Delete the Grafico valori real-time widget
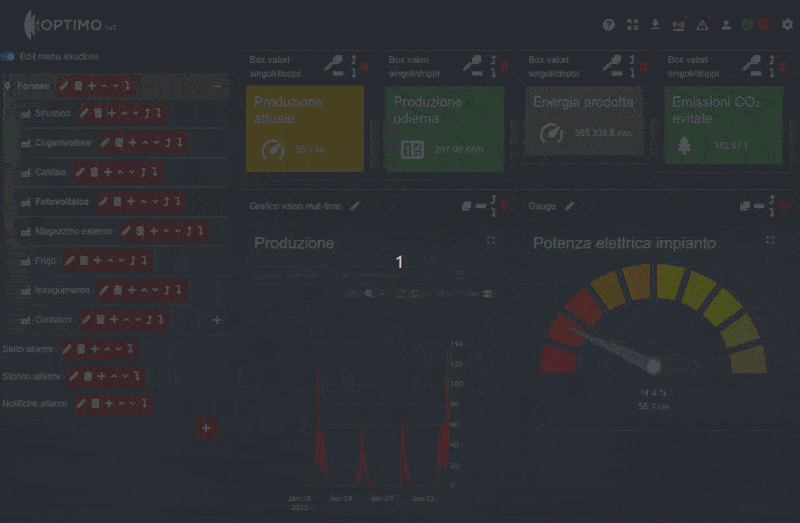 click(x=505, y=206)
